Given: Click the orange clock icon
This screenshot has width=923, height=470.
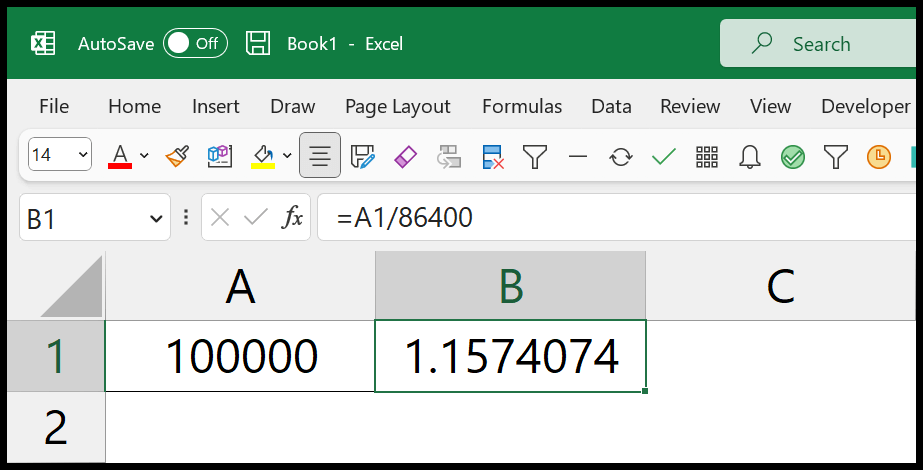Looking at the screenshot, I should (x=879, y=157).
